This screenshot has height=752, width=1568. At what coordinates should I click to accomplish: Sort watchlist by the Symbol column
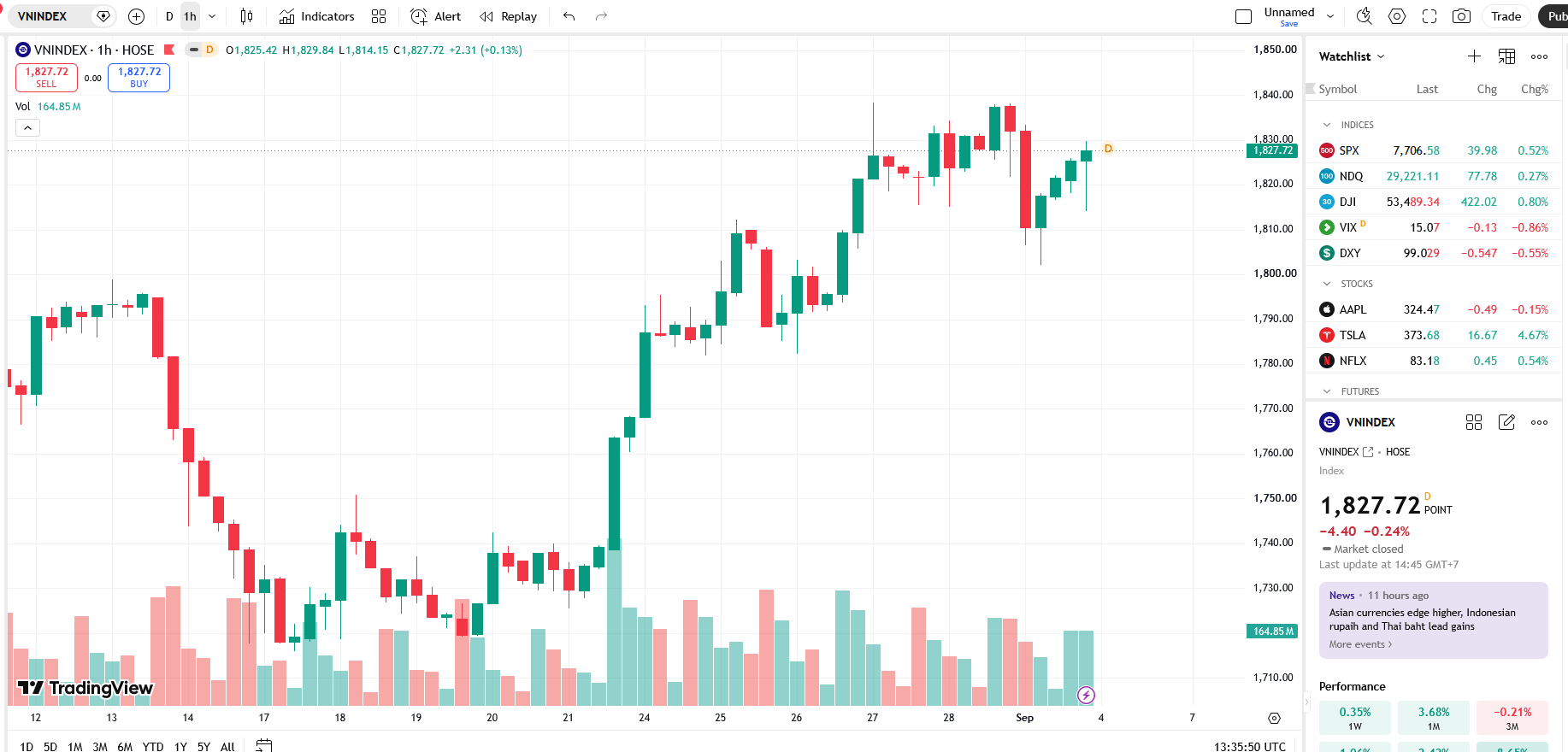click(x=1338, y=89)
